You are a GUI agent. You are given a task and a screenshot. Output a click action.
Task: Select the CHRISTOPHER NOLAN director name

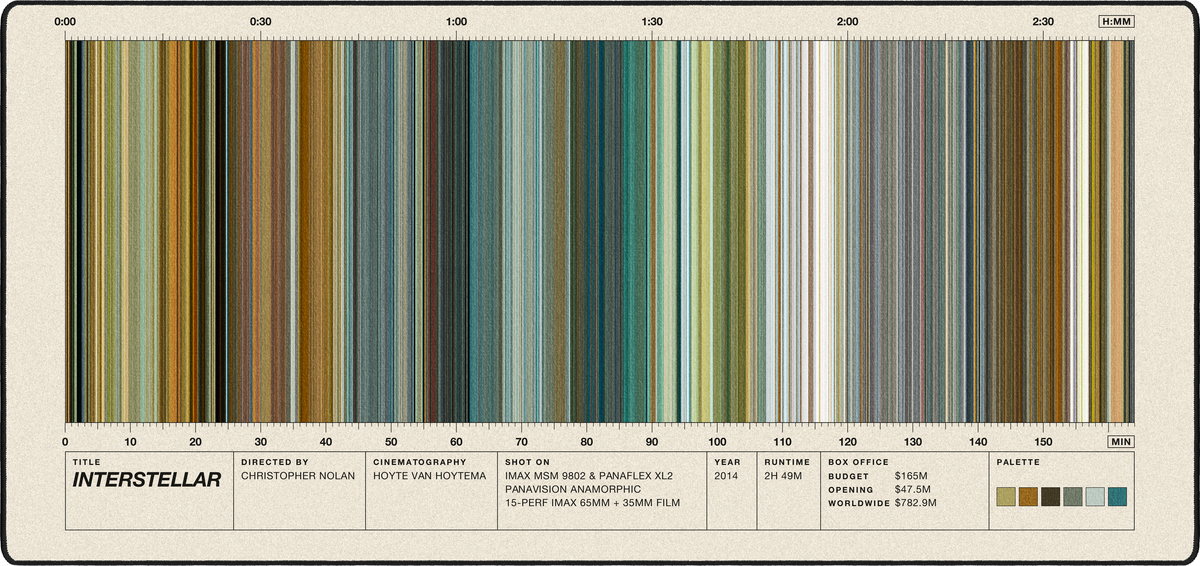point(298,476)
